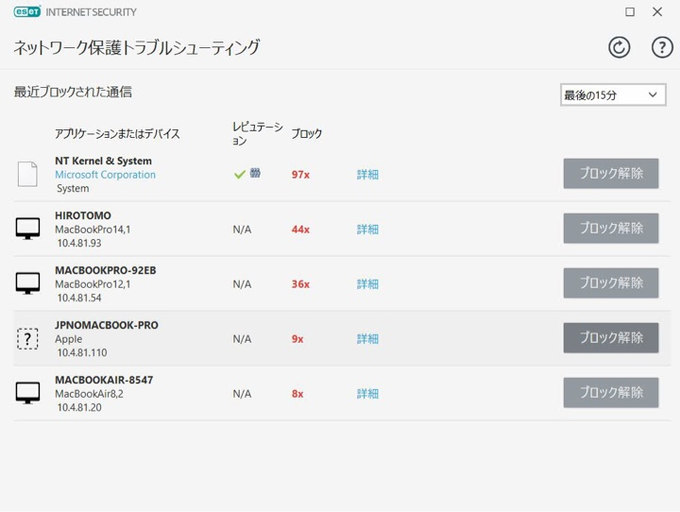Unblock NT Kernel & System with ブロック解除

click(x=611, y=173)
